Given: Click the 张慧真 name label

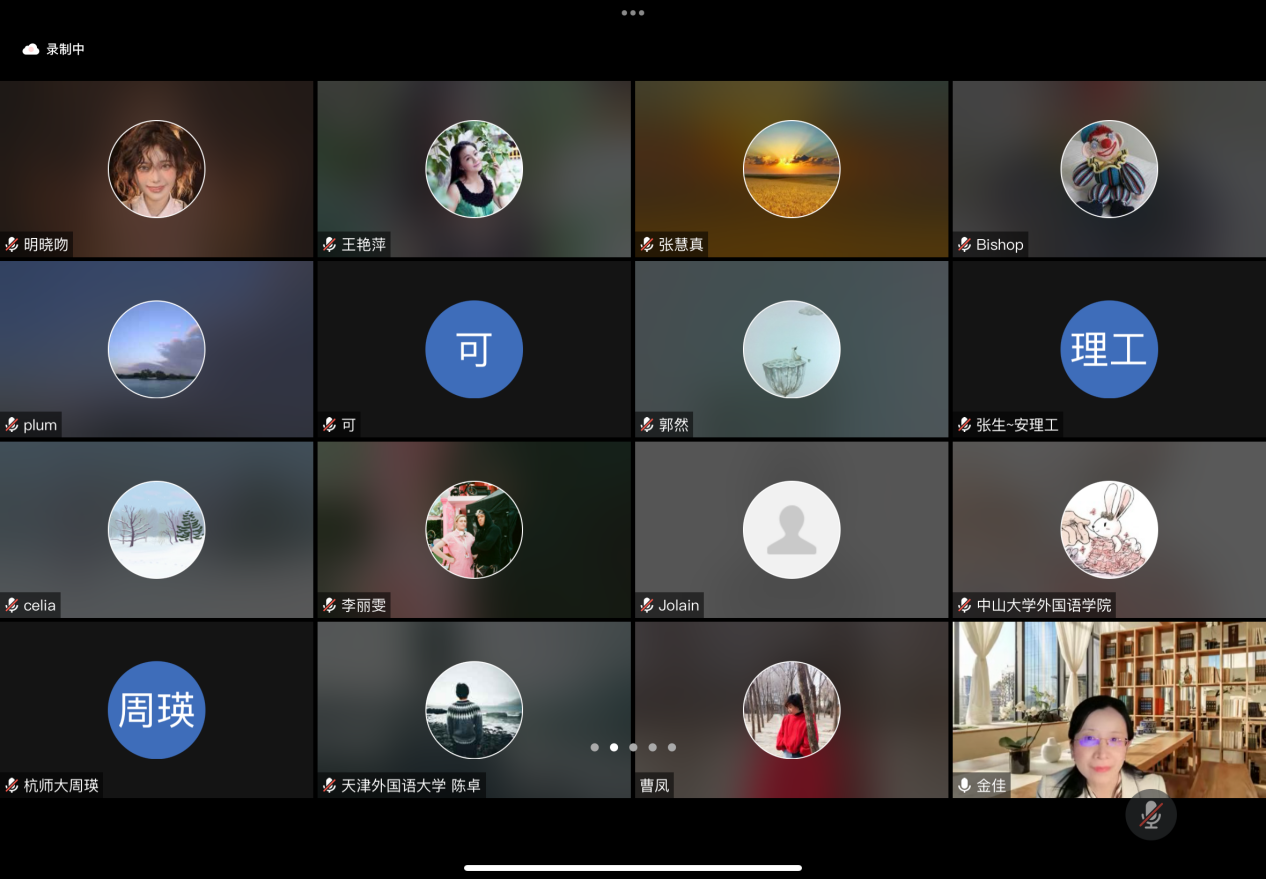Looking at the screenshot, I should point(681,244).
